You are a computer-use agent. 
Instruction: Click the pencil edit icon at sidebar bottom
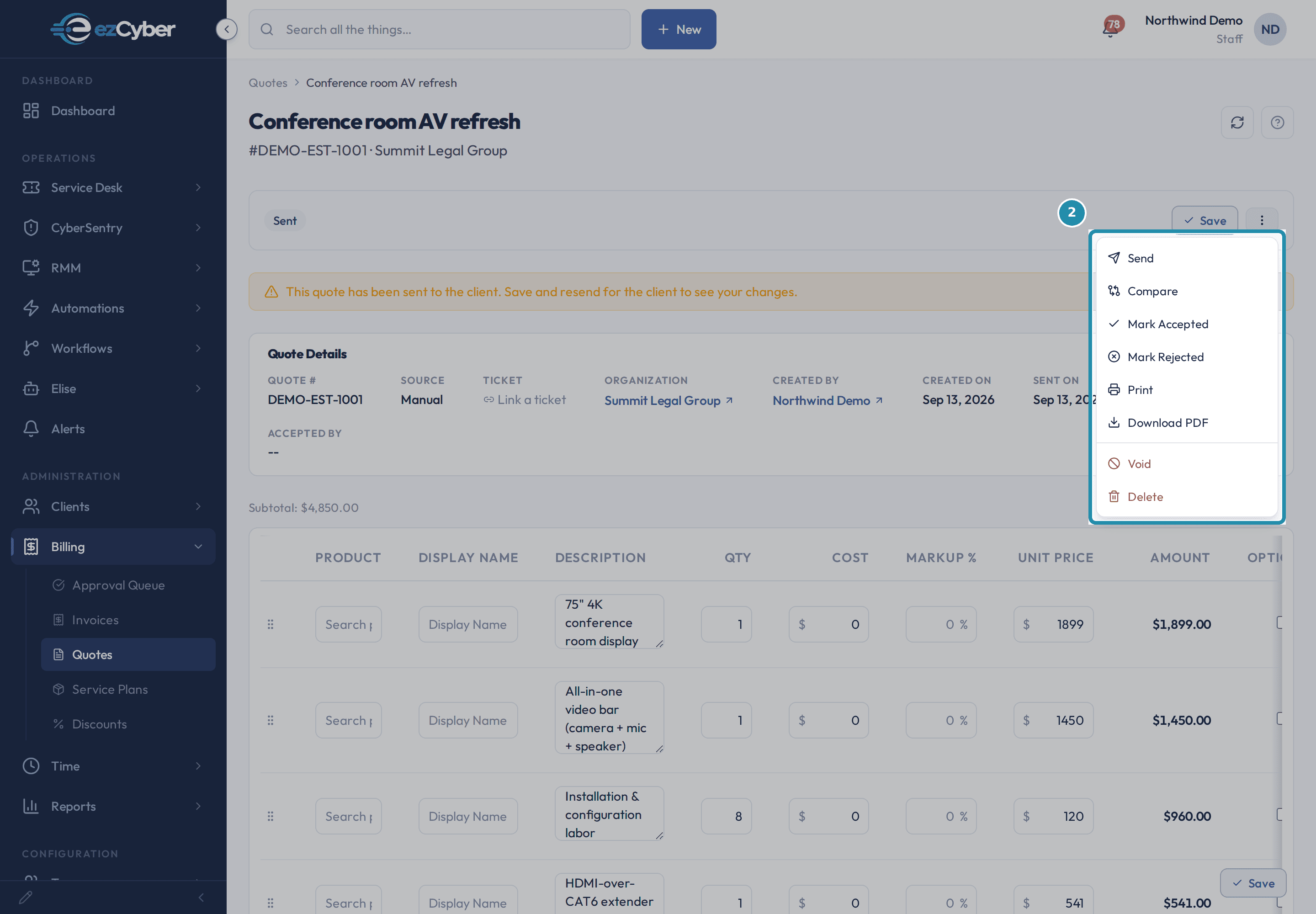pyautogui.click(x=26, y=898)
